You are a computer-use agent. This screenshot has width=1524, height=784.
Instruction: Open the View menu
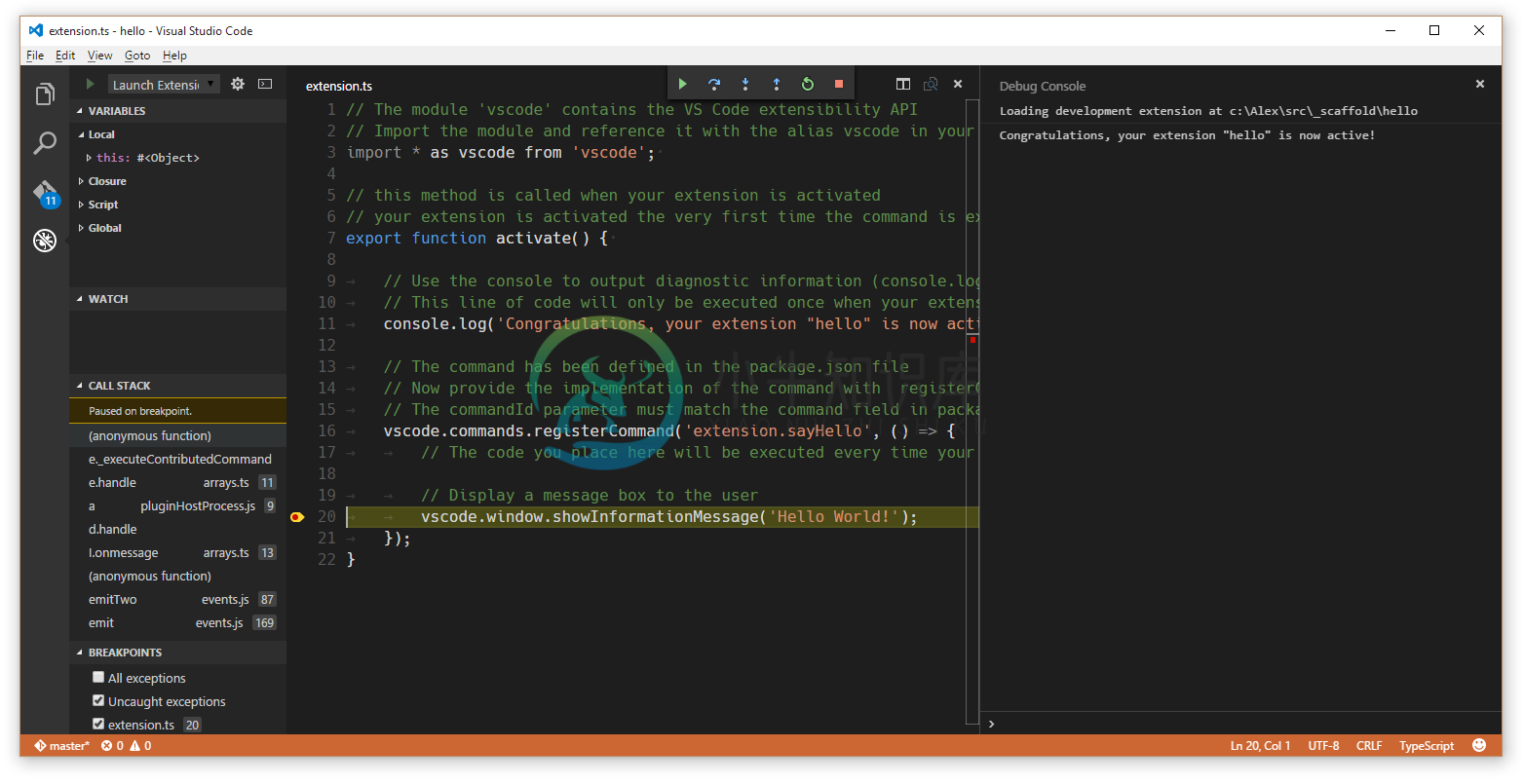(x=99, y=56)
